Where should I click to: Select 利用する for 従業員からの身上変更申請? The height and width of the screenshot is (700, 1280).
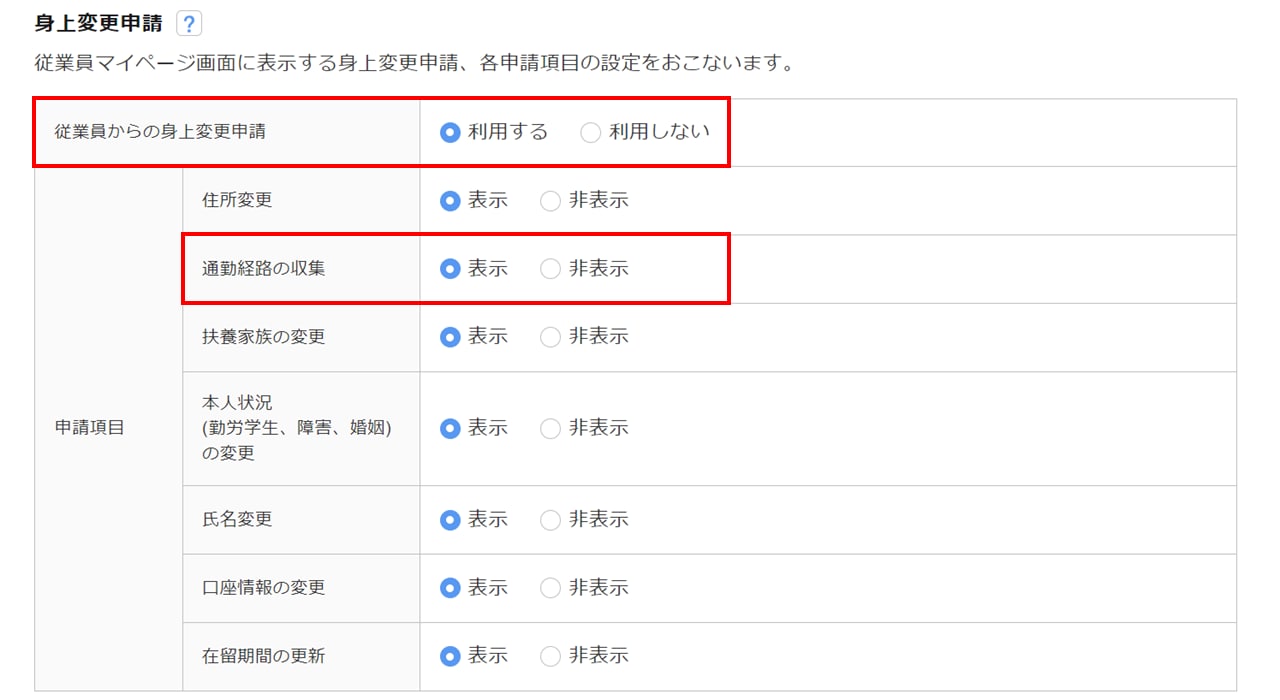pyautogui.click(x=451, y=133)
